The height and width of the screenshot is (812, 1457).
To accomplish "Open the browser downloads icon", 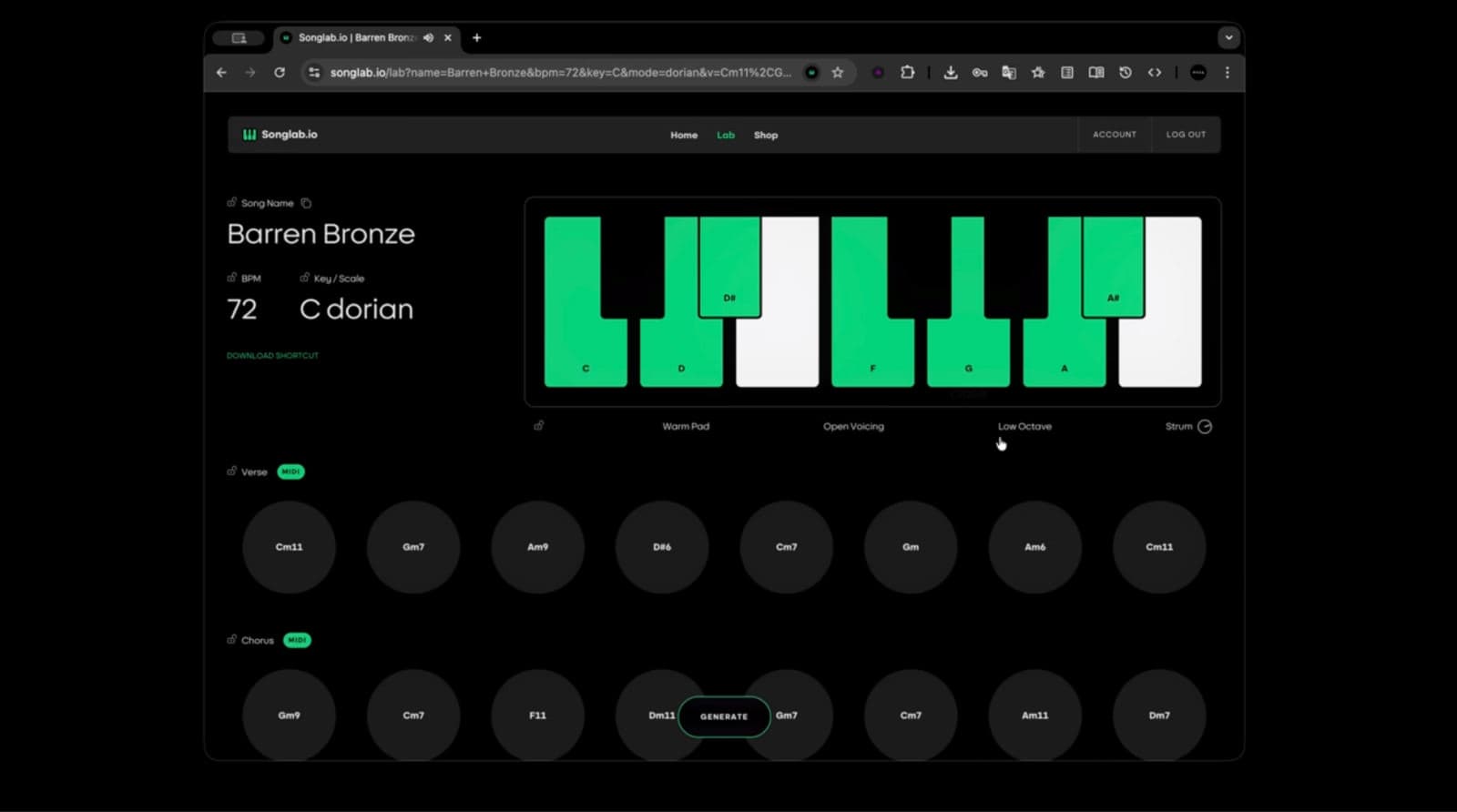I will pos(950,73).
